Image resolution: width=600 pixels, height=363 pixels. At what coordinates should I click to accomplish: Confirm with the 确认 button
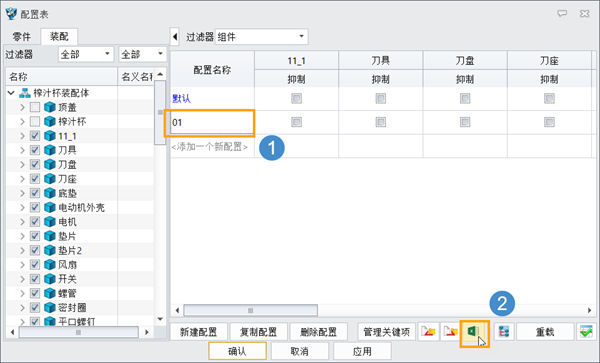[x=237, y=351]
